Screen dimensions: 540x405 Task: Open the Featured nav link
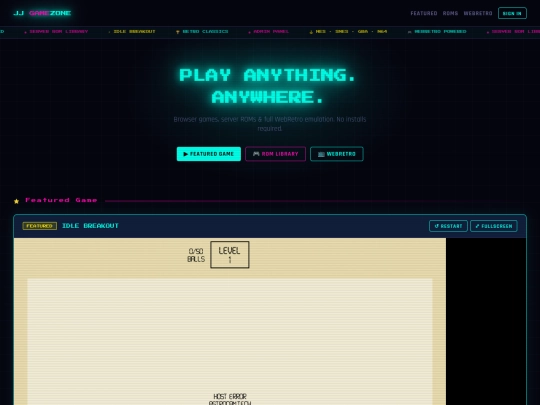pyautogui.click(x=424, y=13)
